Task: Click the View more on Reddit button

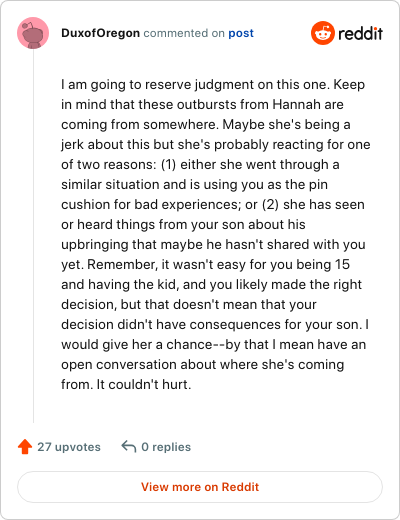Action: (200, 487)
